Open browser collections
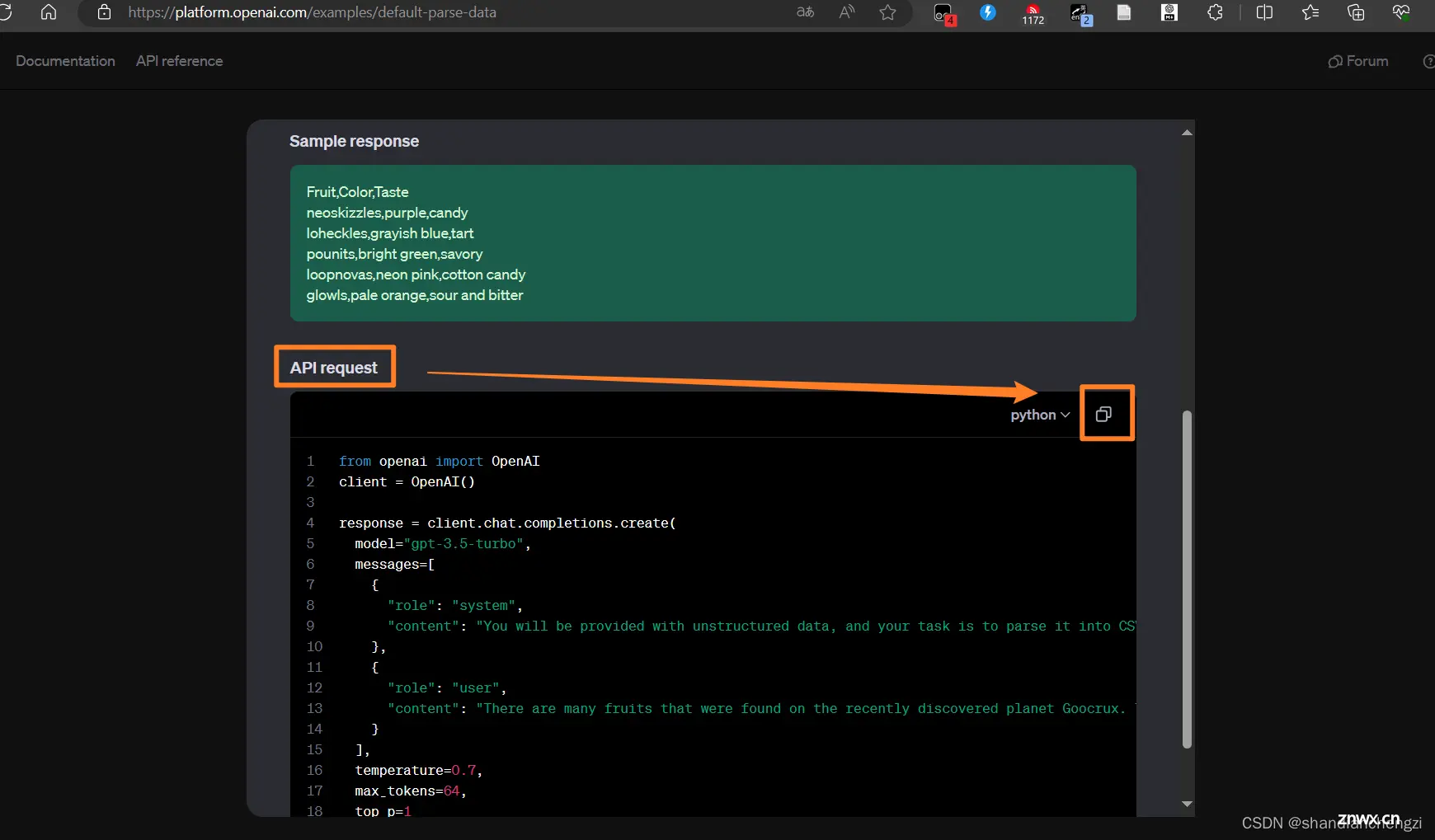 (1356, 12)
